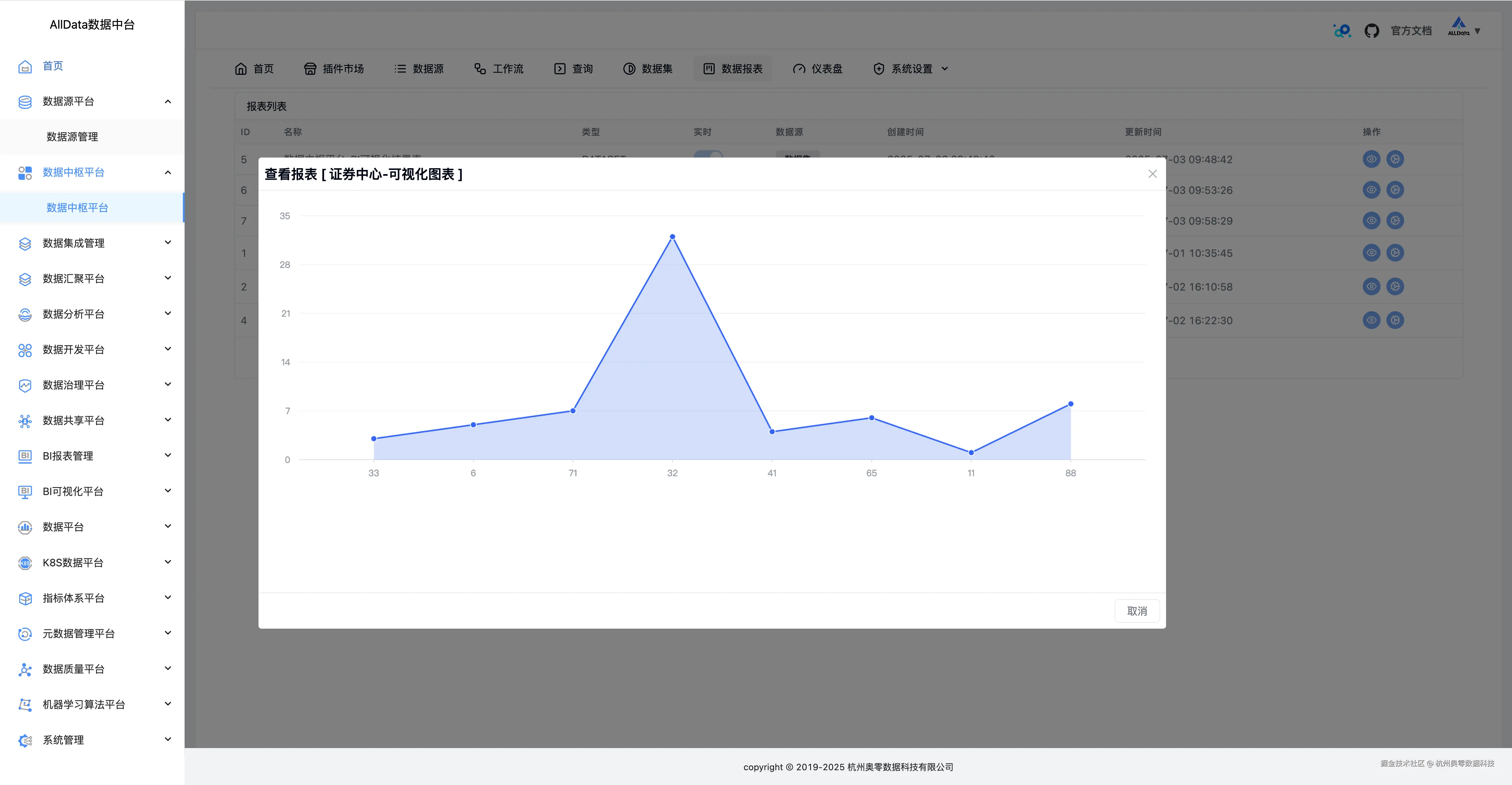This screenshot has height=785, width=1512.
Task: Click the 取消 button in the dialog
Action: pyautogui.click(x=1137, y=611)
